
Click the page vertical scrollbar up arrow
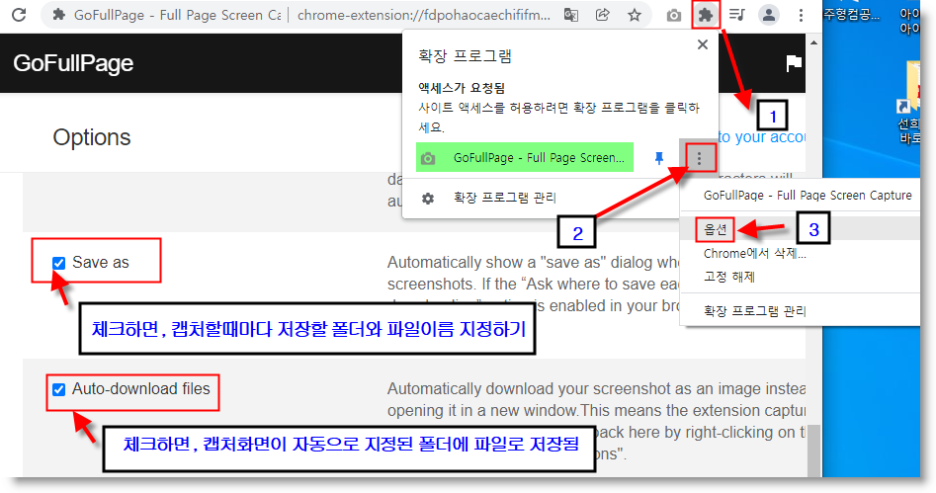pyautogui.click(x=813, y=44)
